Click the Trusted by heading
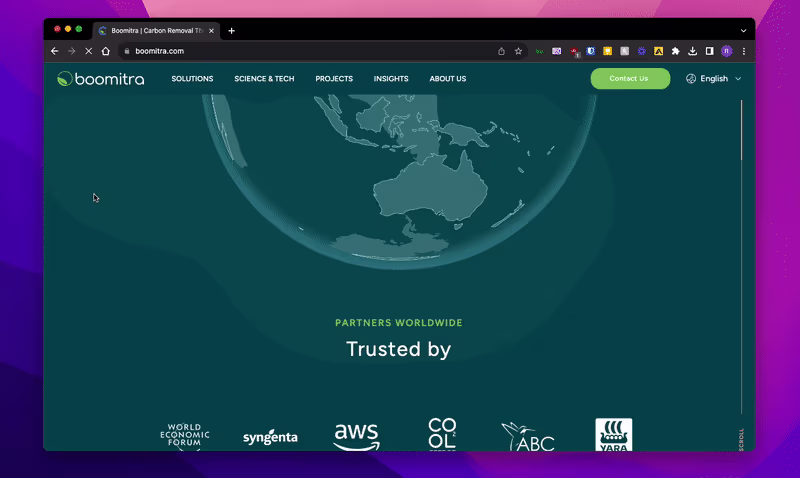Image resolution: width=800 pixels, height=478 pixels. tap(398, 349)
